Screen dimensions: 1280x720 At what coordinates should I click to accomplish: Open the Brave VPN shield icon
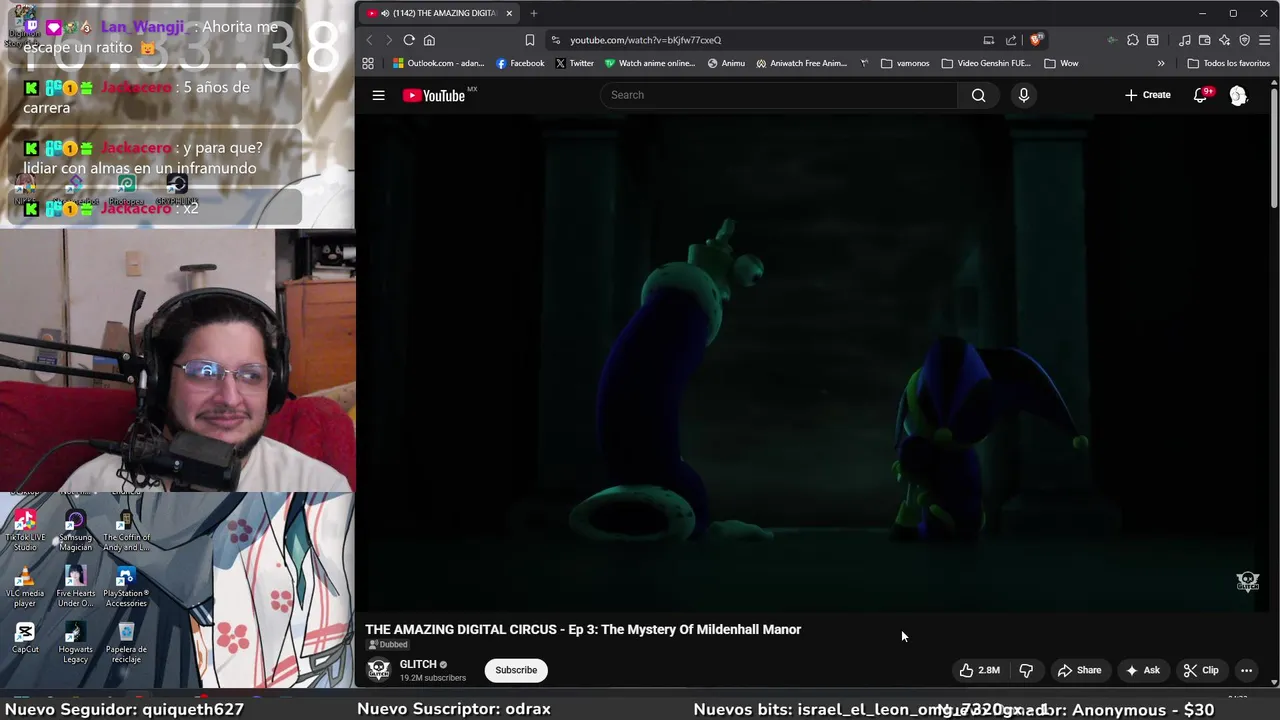click(1244, 40)
